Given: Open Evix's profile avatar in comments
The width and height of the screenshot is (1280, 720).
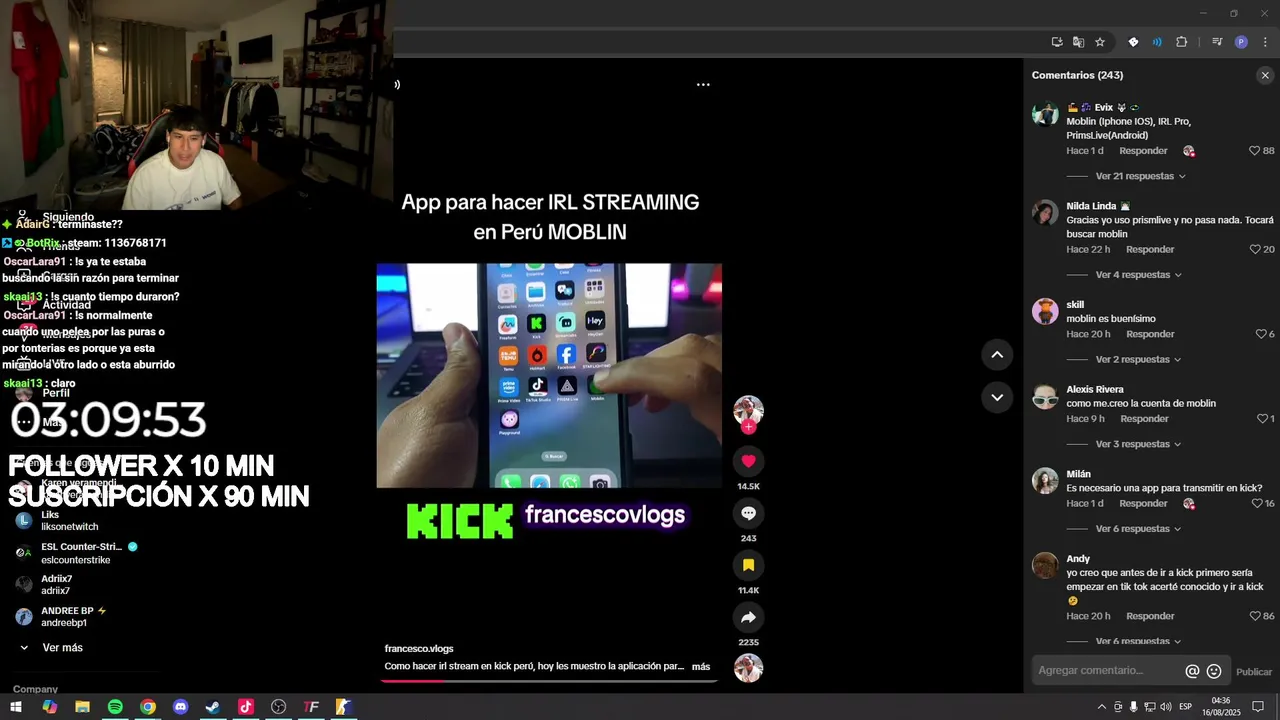Looking at the screenshot, I should pyautogui.click(x=1045, y=113).
